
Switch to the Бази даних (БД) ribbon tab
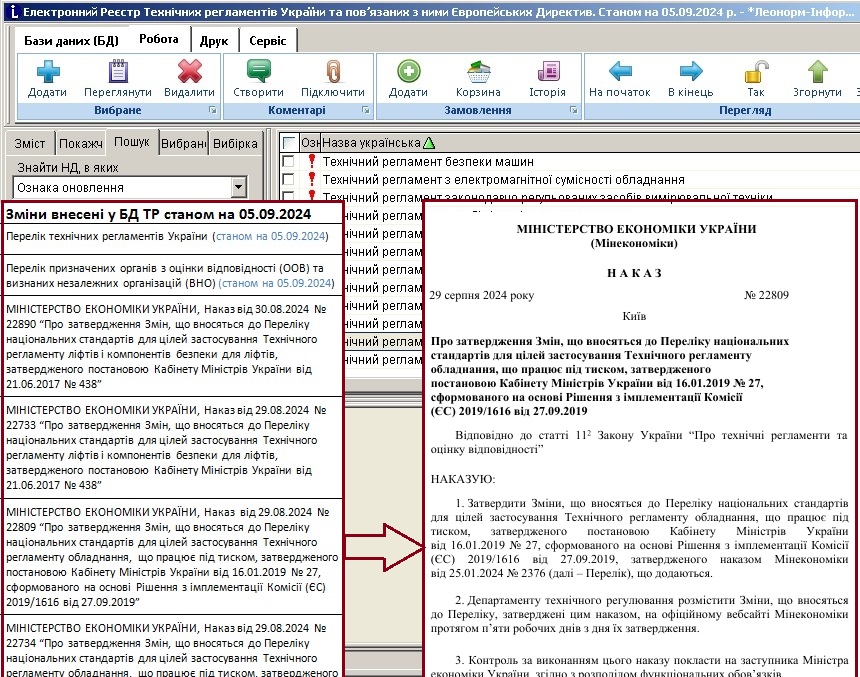[x=71, y=41]
